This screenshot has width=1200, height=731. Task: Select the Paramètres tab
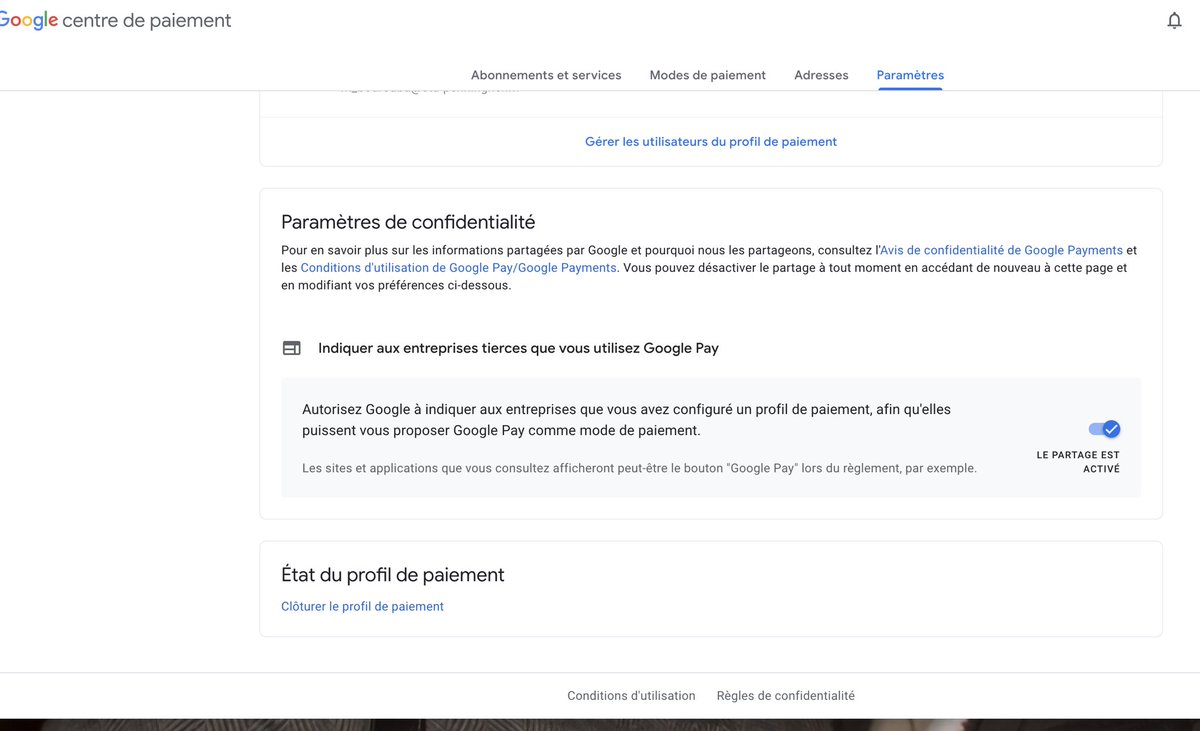(910, 75)
